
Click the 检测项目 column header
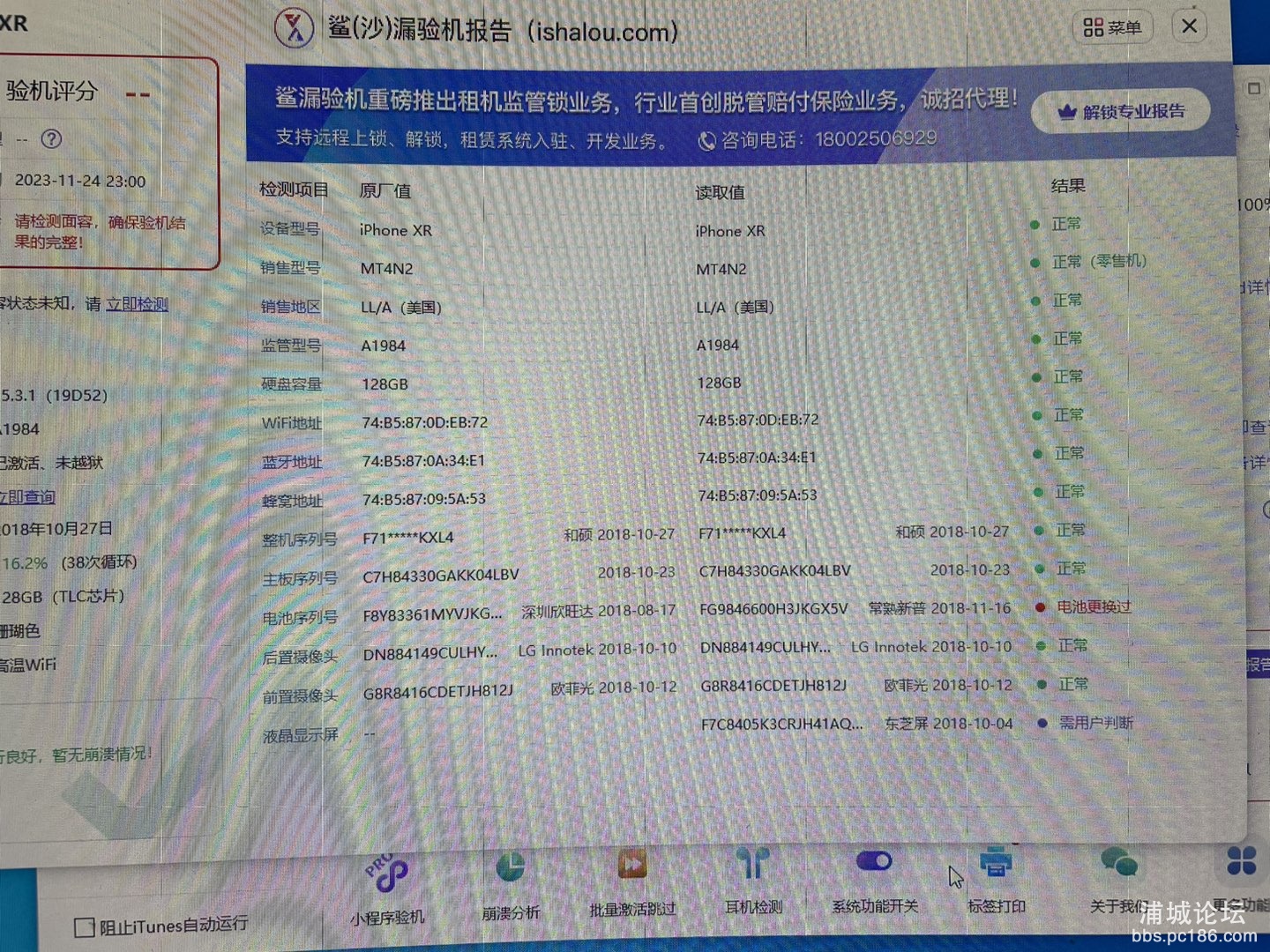[294, 190]
